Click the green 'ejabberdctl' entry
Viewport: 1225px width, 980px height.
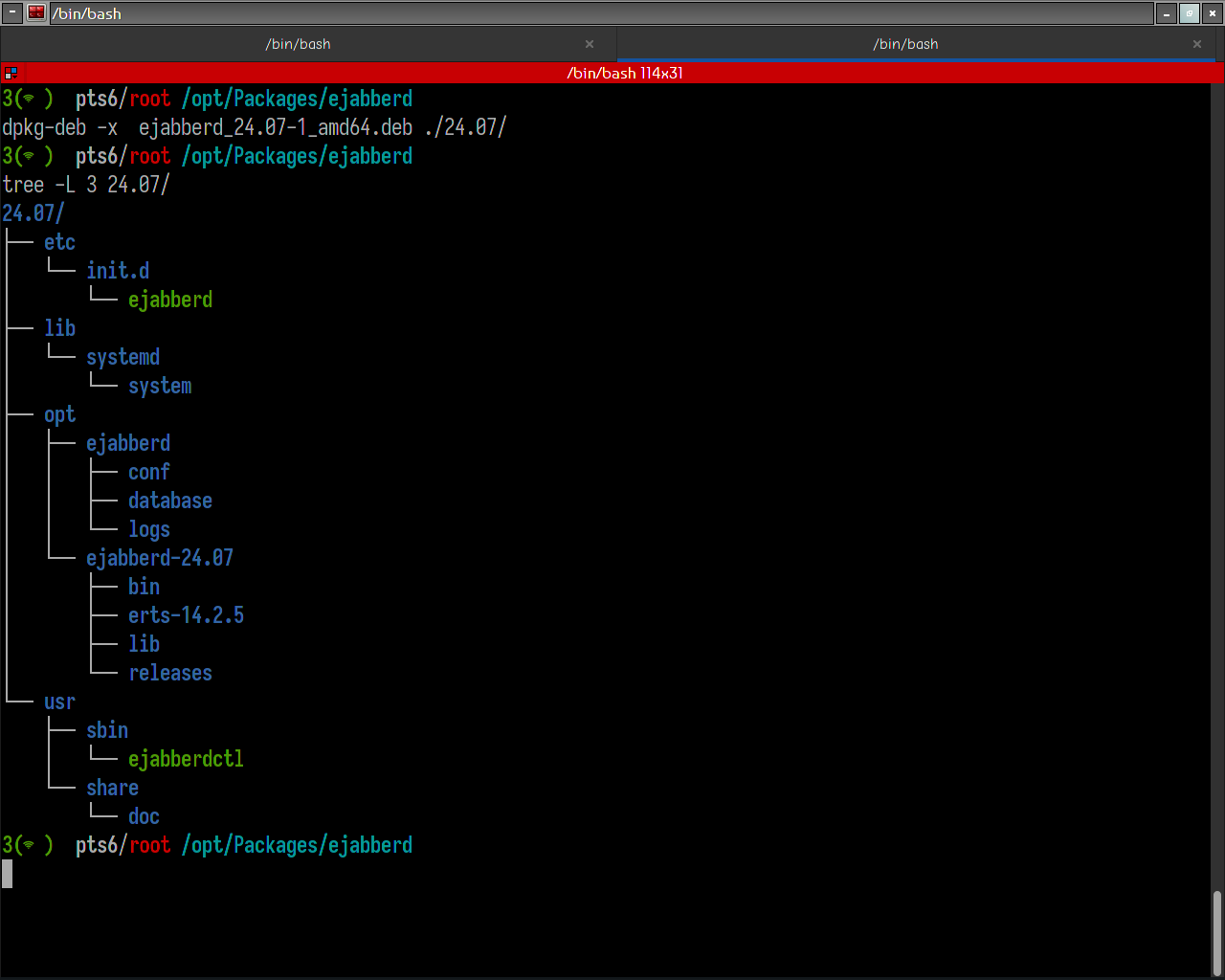(x=186, y=759)
